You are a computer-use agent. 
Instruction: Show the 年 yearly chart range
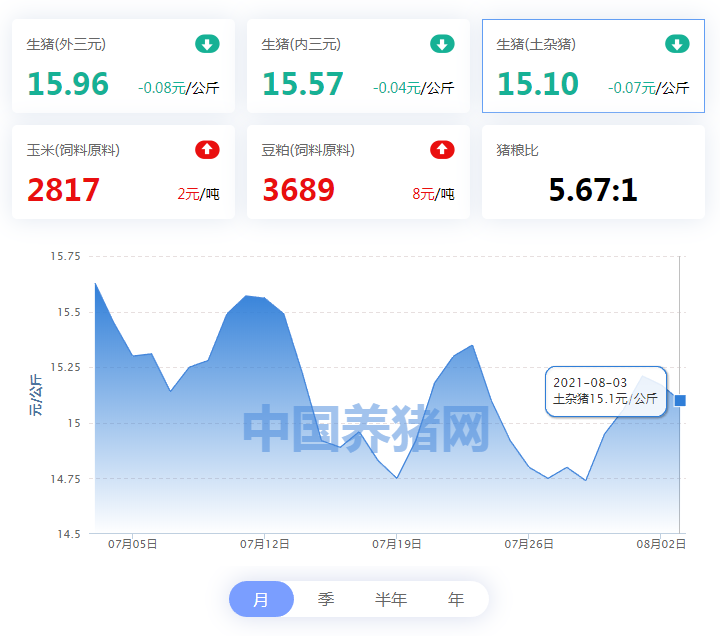tap(456, 600)
